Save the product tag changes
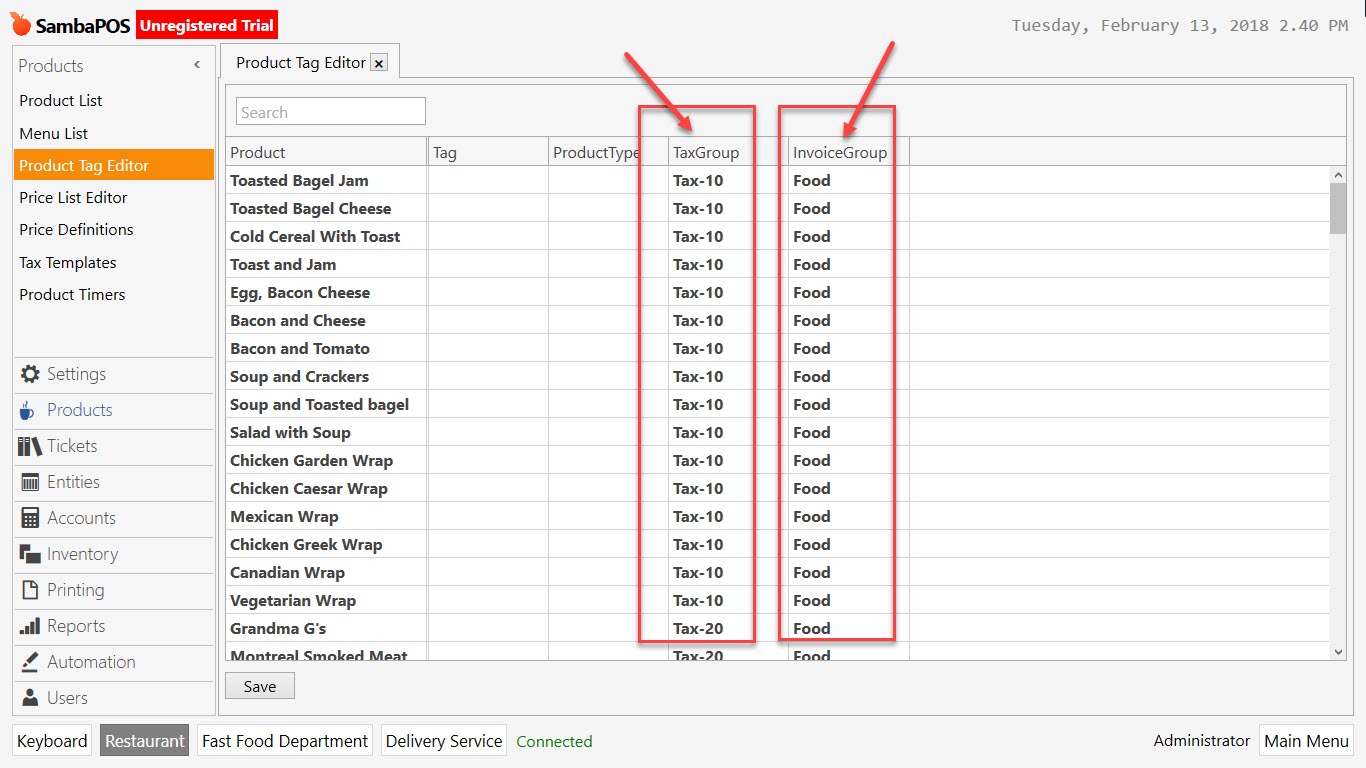Viewport: 1366px width, 768px height. pos(260,686)
